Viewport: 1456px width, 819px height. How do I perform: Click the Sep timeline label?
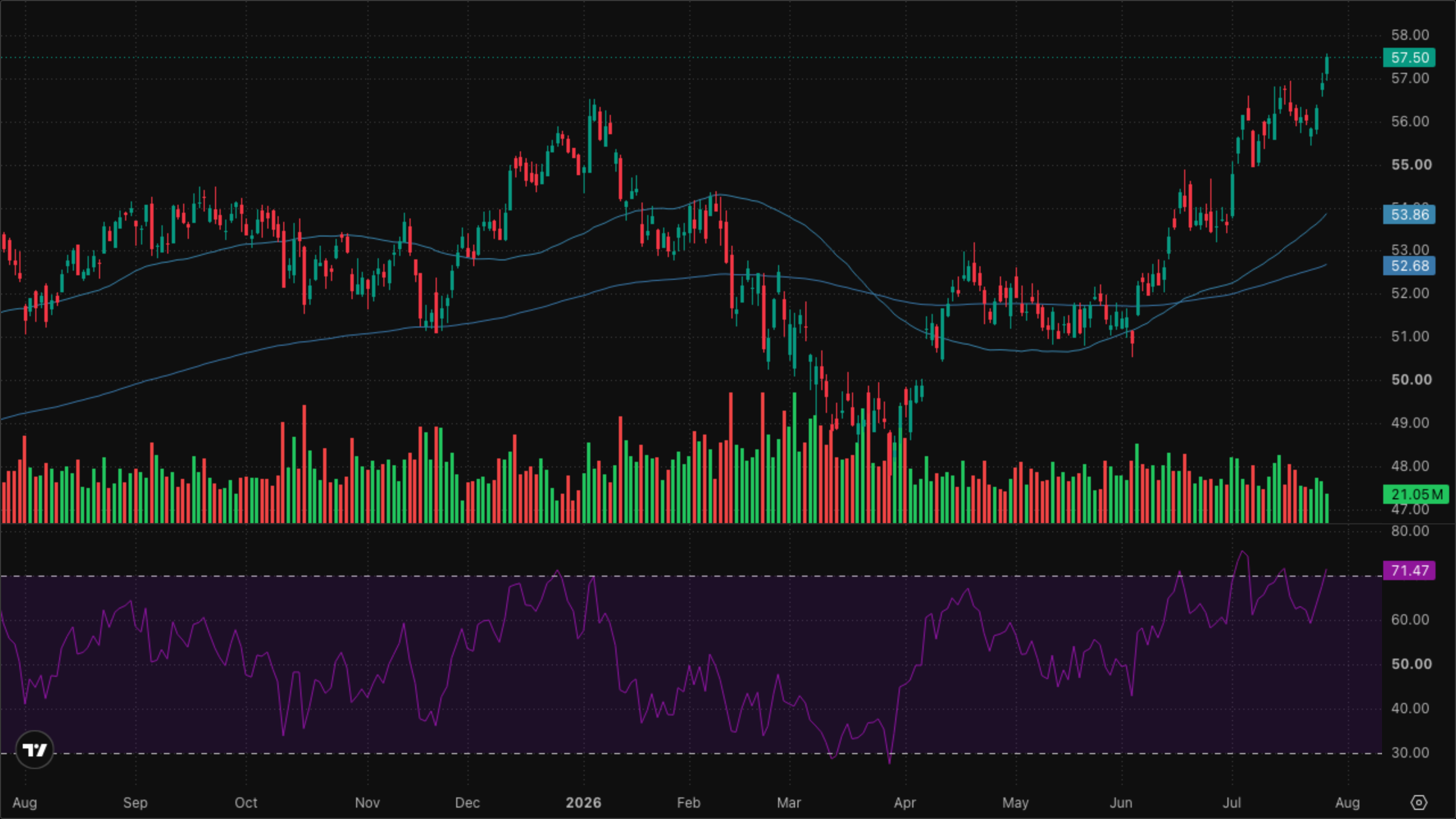(x=135, y=803)
